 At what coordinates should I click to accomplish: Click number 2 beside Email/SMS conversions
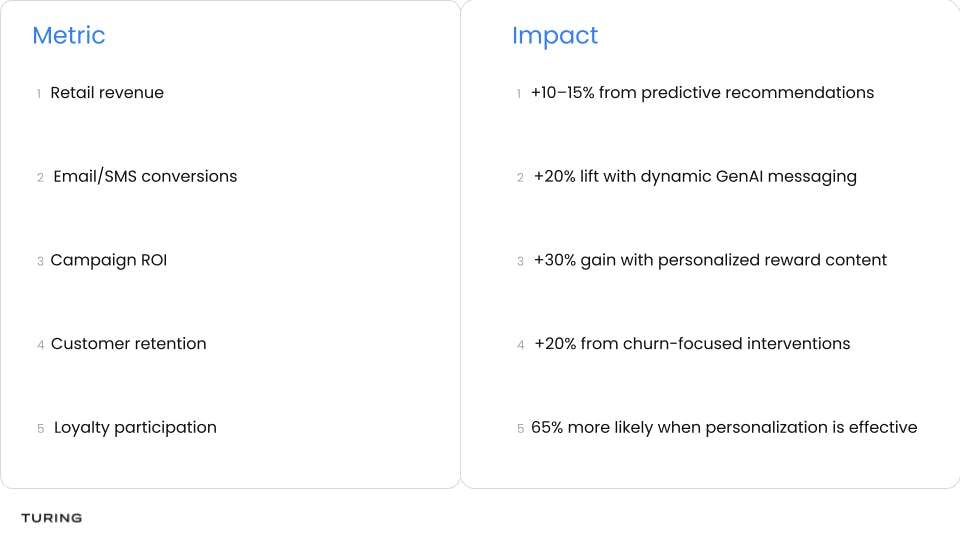click(x=40, y=178)
